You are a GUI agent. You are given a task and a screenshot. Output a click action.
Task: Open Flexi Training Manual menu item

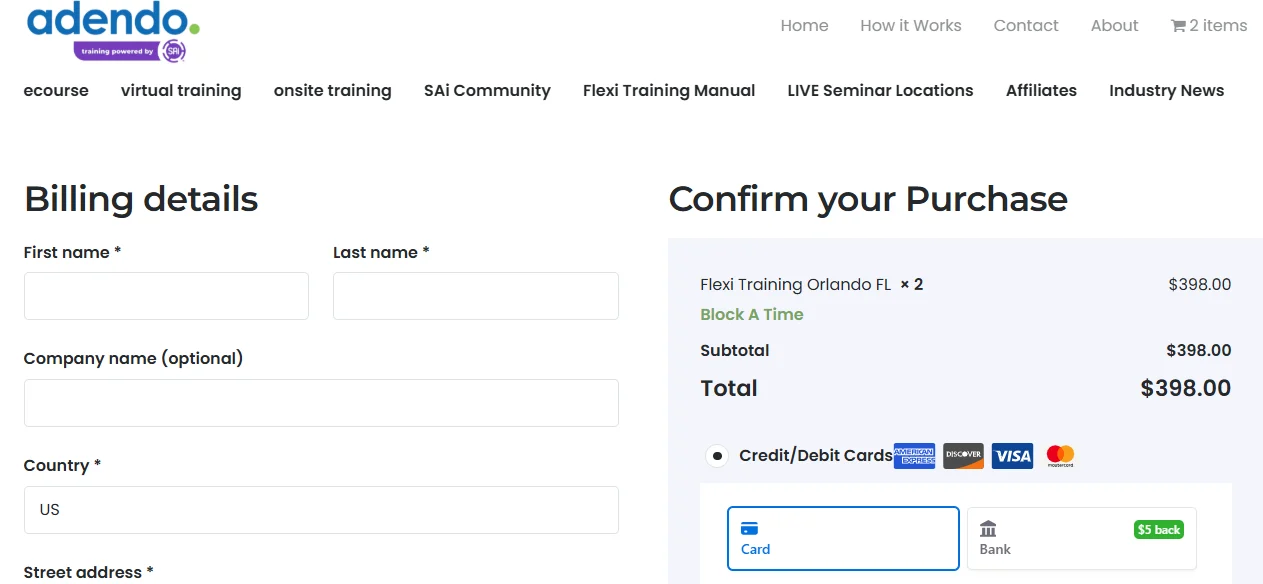pos(669,90)
